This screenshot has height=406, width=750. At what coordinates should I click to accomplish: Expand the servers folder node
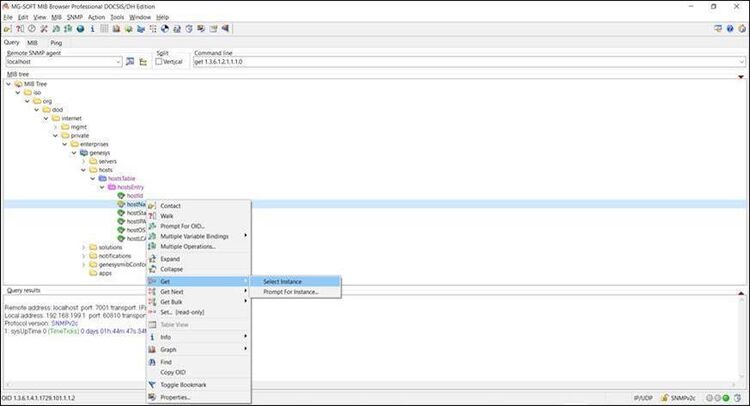[83, 162]
